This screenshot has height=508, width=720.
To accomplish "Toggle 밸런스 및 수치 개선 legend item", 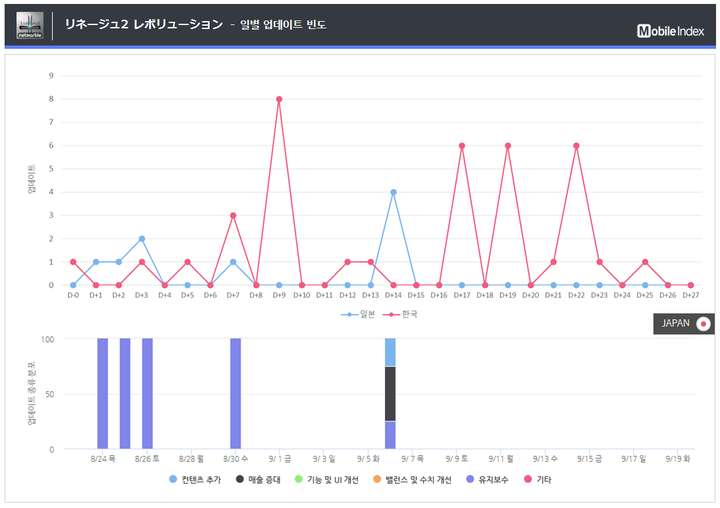I will pyautogui.click(x=412, y=479).
